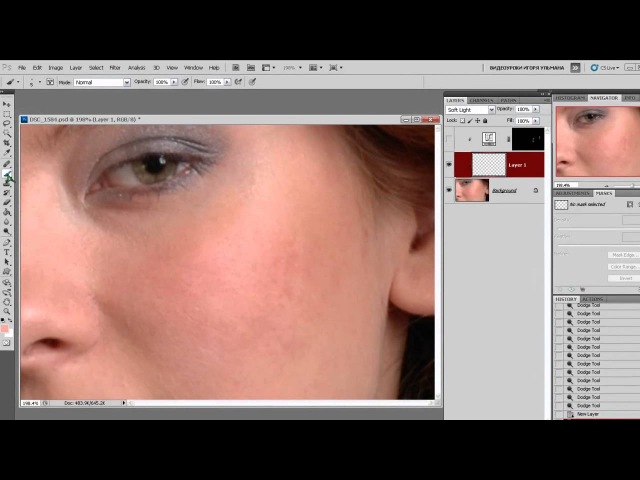Toggle tablet pressure controls size

tap(253, 82)
